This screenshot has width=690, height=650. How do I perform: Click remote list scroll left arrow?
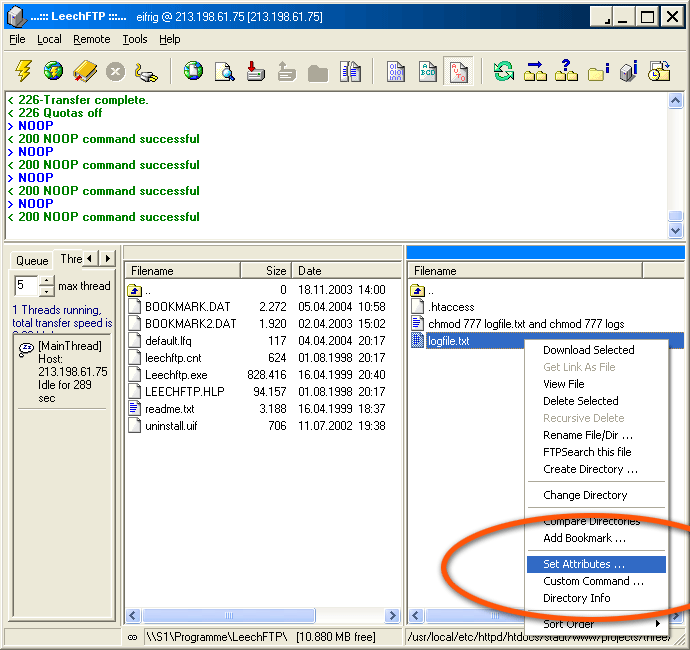click(417, 615)
